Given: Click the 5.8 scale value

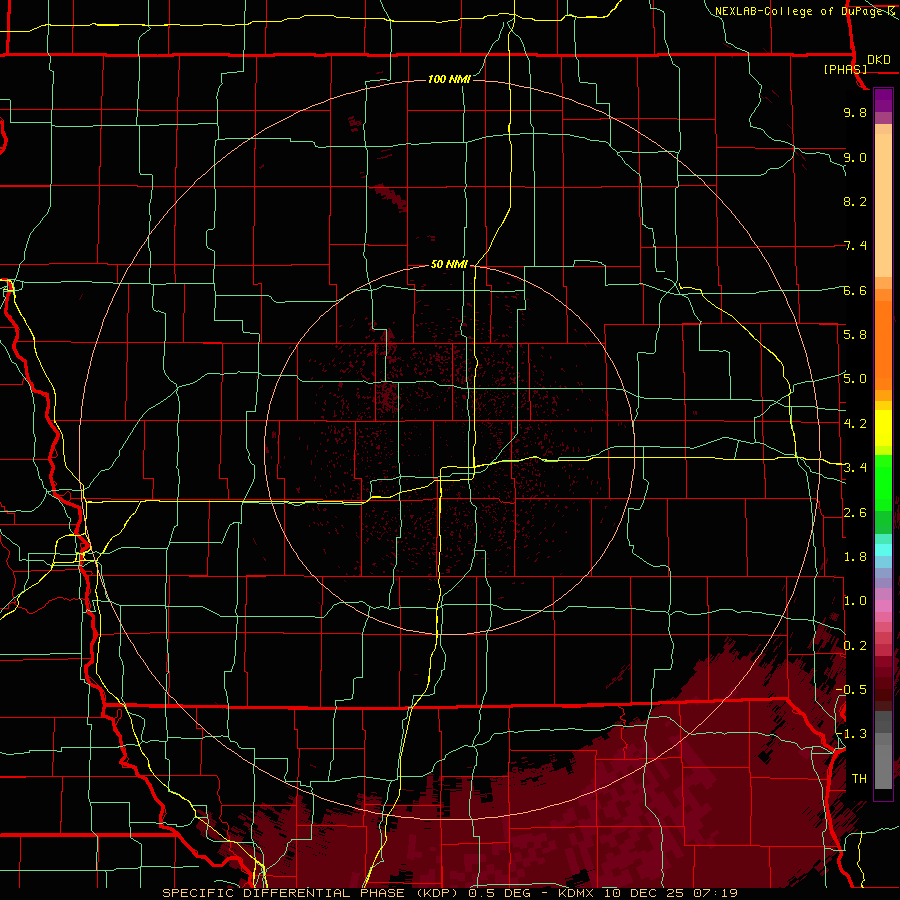Looking at the screenshot, I should pos(855,334).
